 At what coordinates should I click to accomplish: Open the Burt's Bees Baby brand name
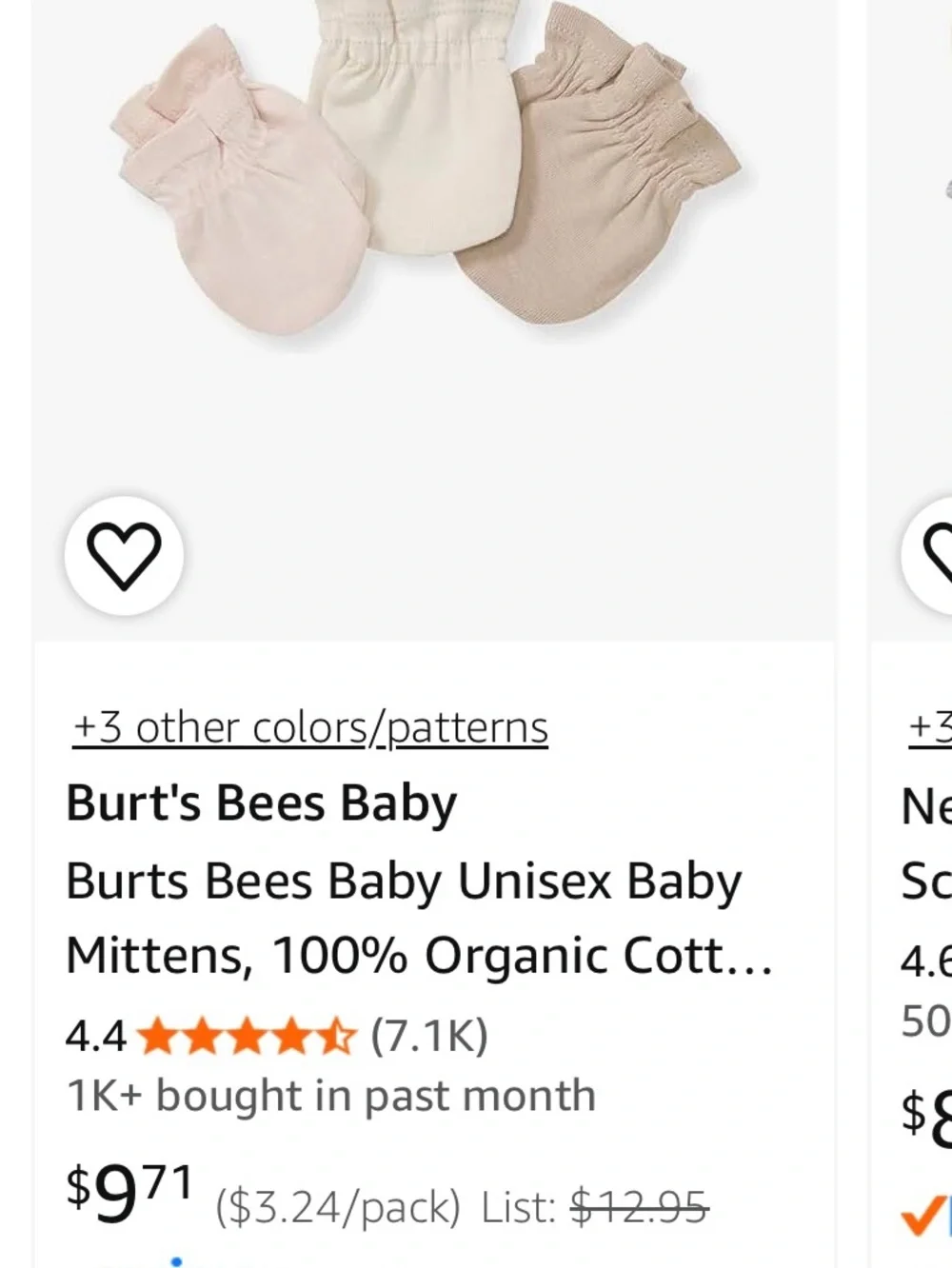(261, 804)
